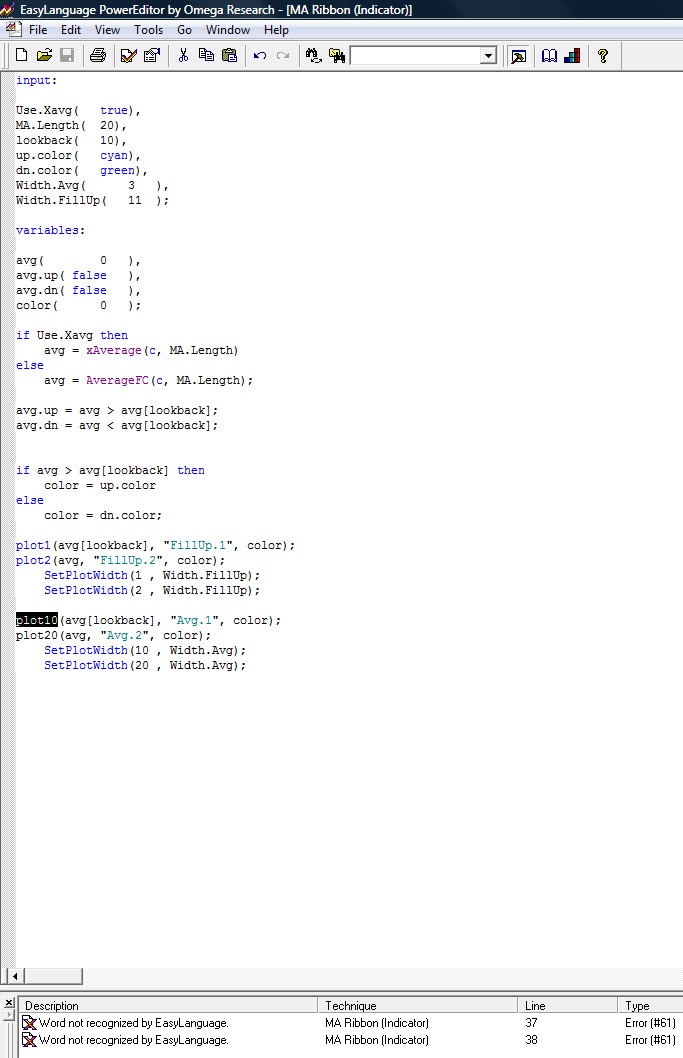Click the Verify checkmark icon
683x1058 pixels.
coord(128,55)
